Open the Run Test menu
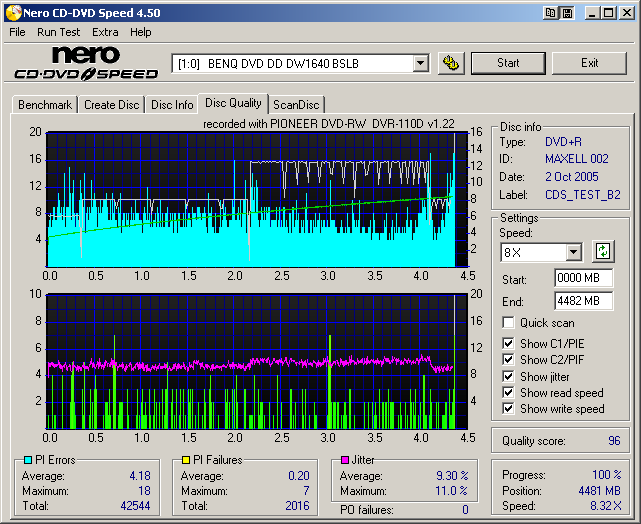This screenshot has height=524, width=641. pyautogui.click(x=59, y=32)
